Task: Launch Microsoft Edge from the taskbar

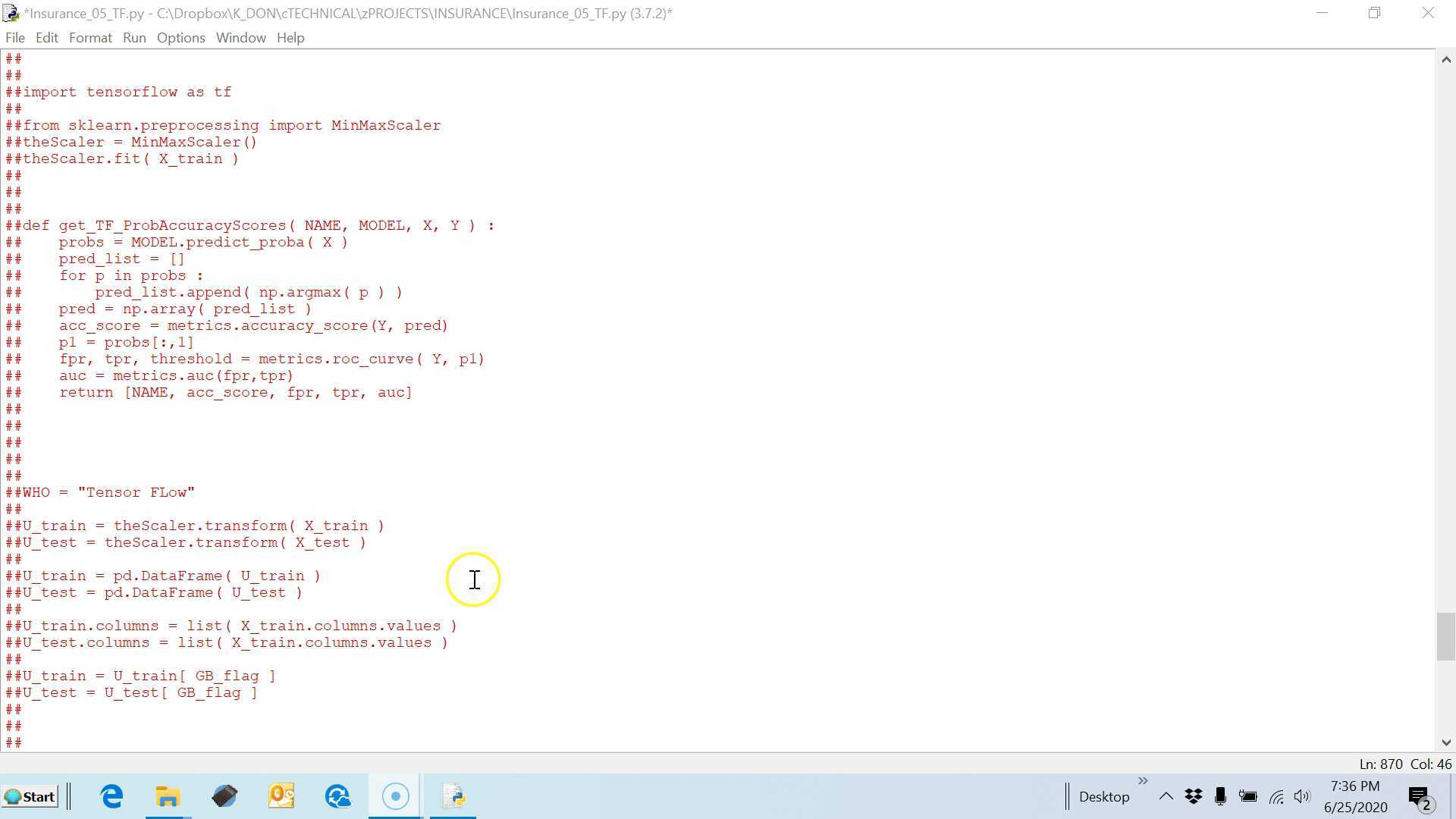Action: click(111, 796)
